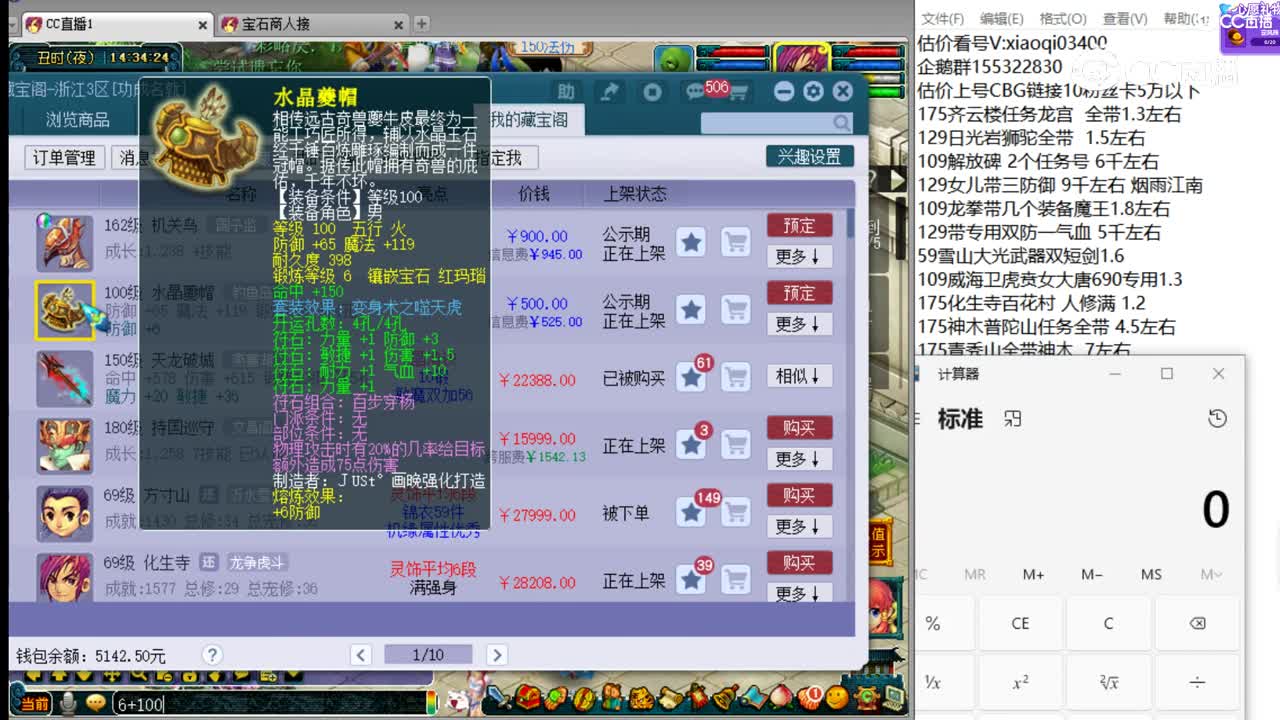Click the calculator backspace key
The width and height of the screenshot is (1280, 720).
coord(1197,623)
